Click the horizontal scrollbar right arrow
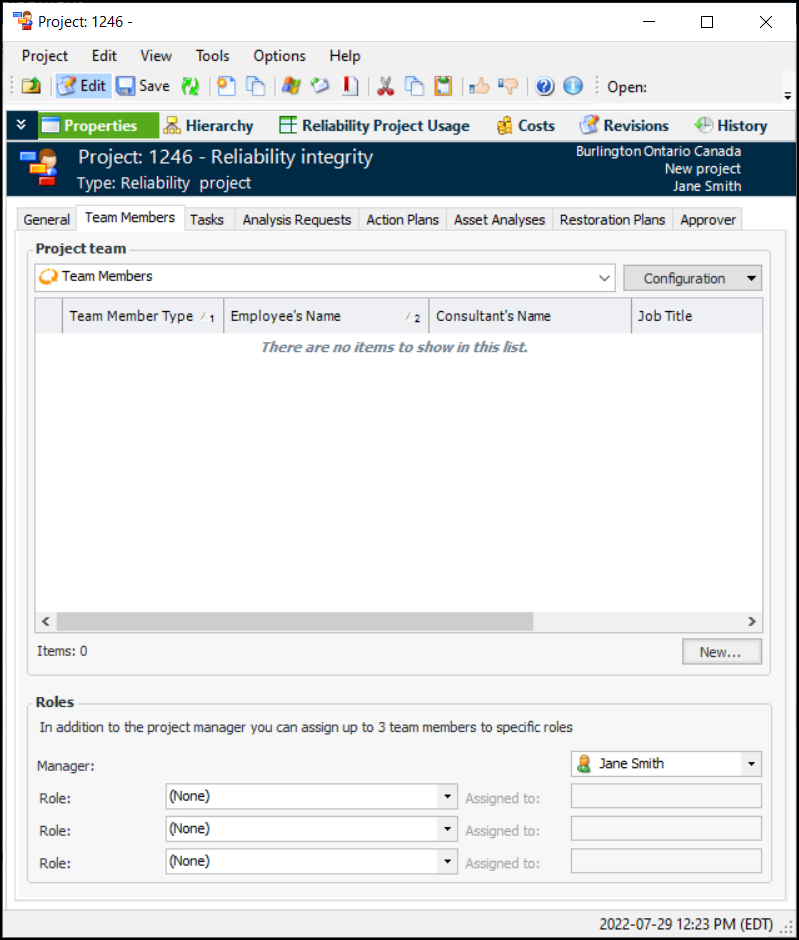 pos(752,622)
